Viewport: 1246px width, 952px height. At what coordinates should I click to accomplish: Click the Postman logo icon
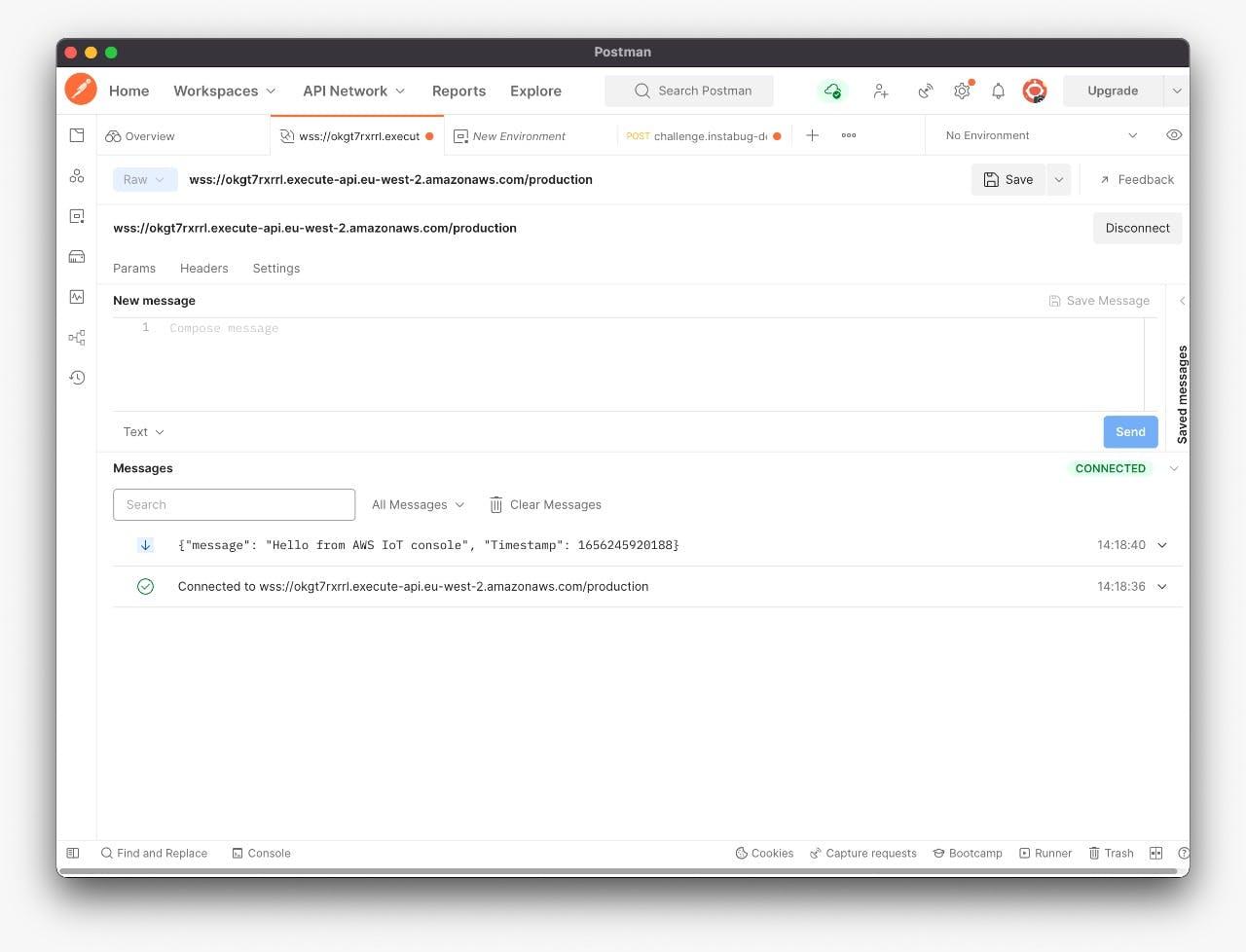81,90
